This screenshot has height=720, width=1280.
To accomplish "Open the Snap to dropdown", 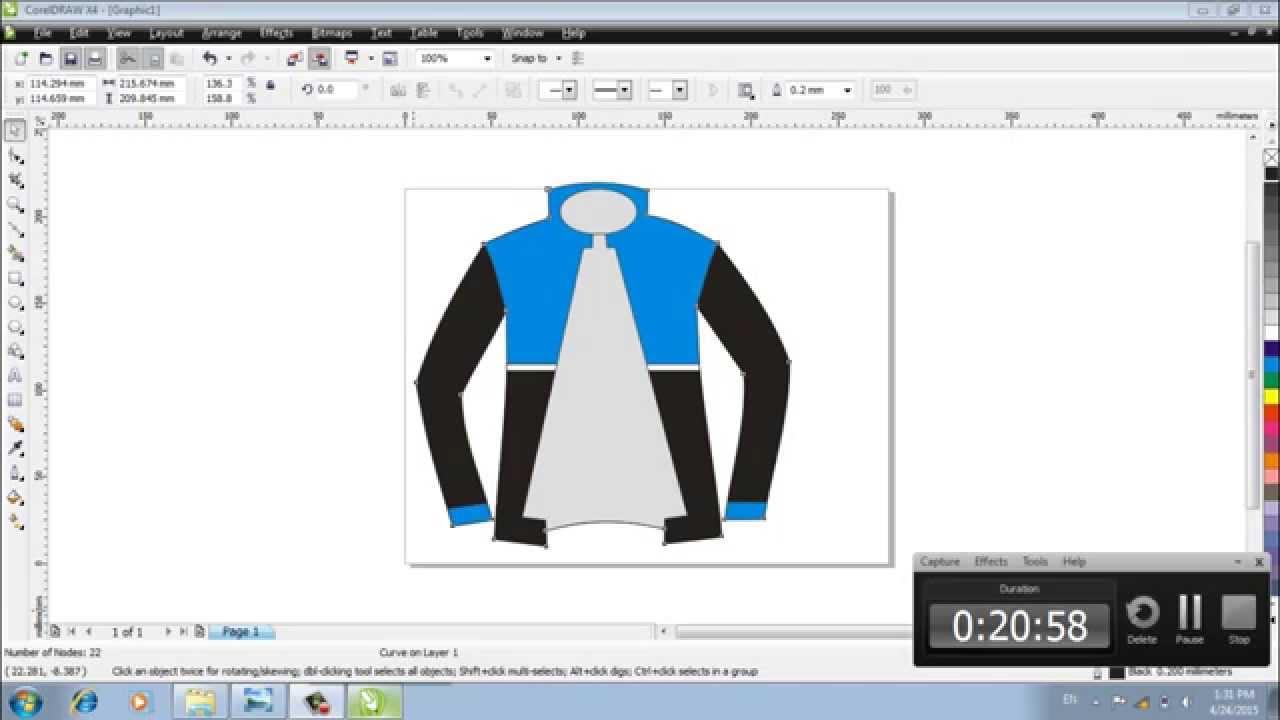I will [x=558, y=59].
